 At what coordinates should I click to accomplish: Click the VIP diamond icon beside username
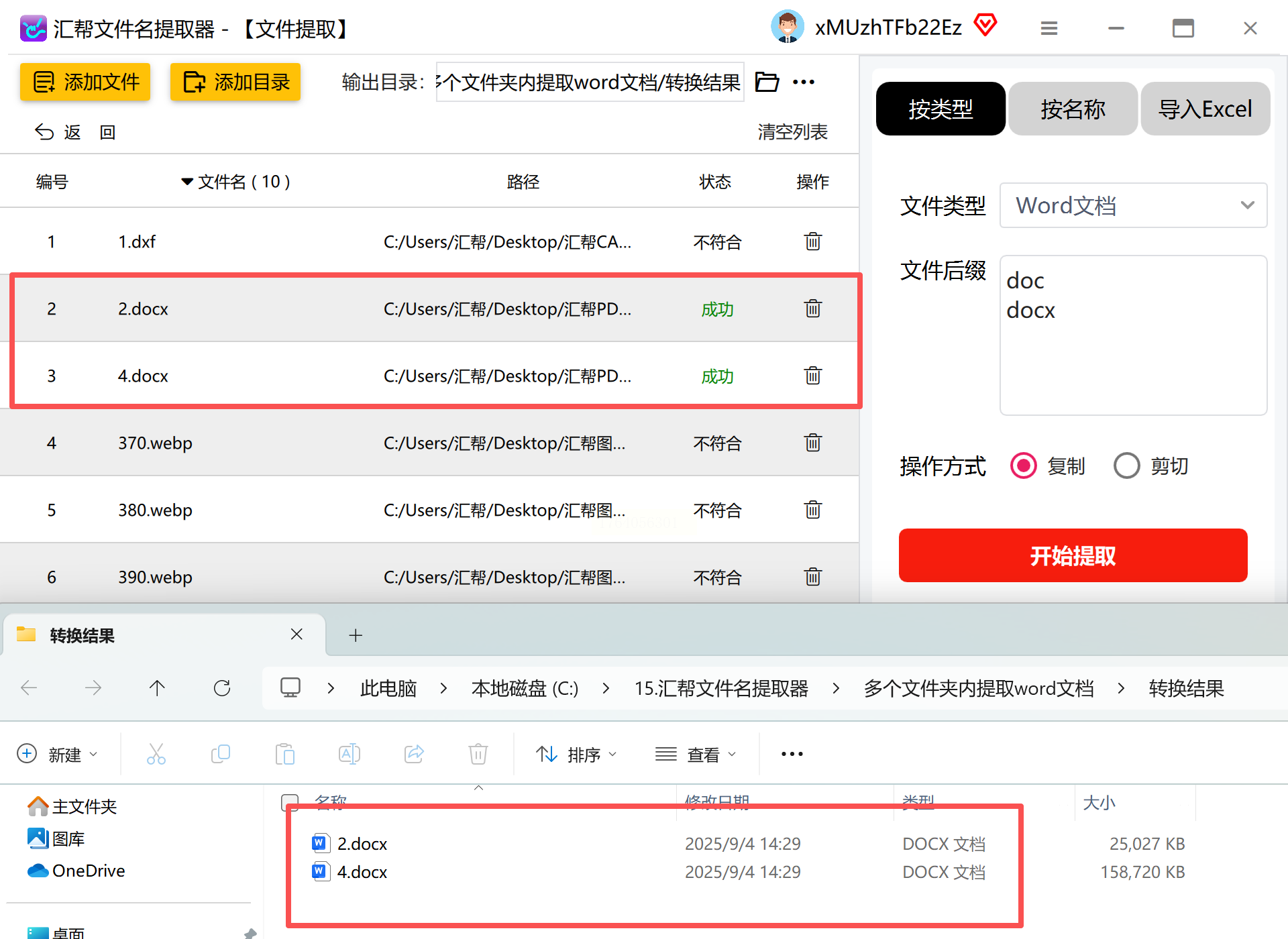(x=985, y=25)
